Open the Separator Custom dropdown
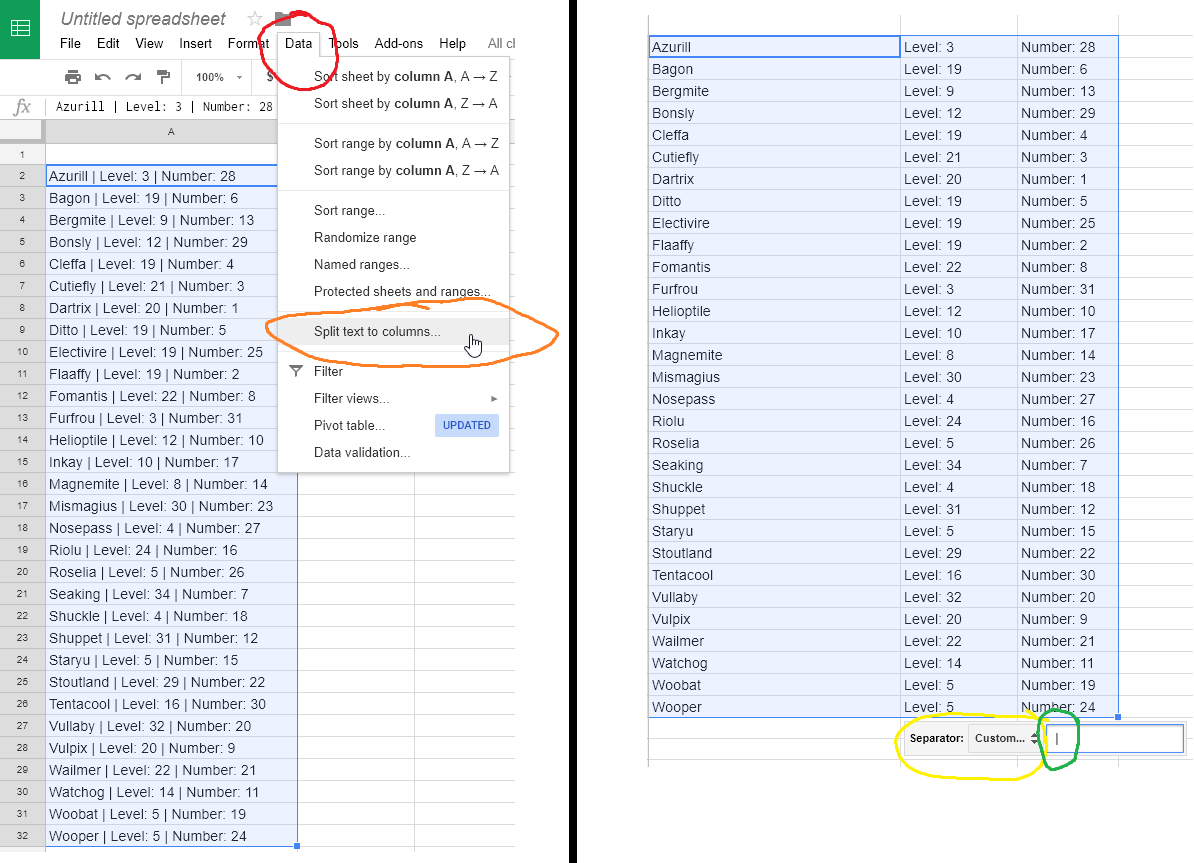 pos(1005,738)
